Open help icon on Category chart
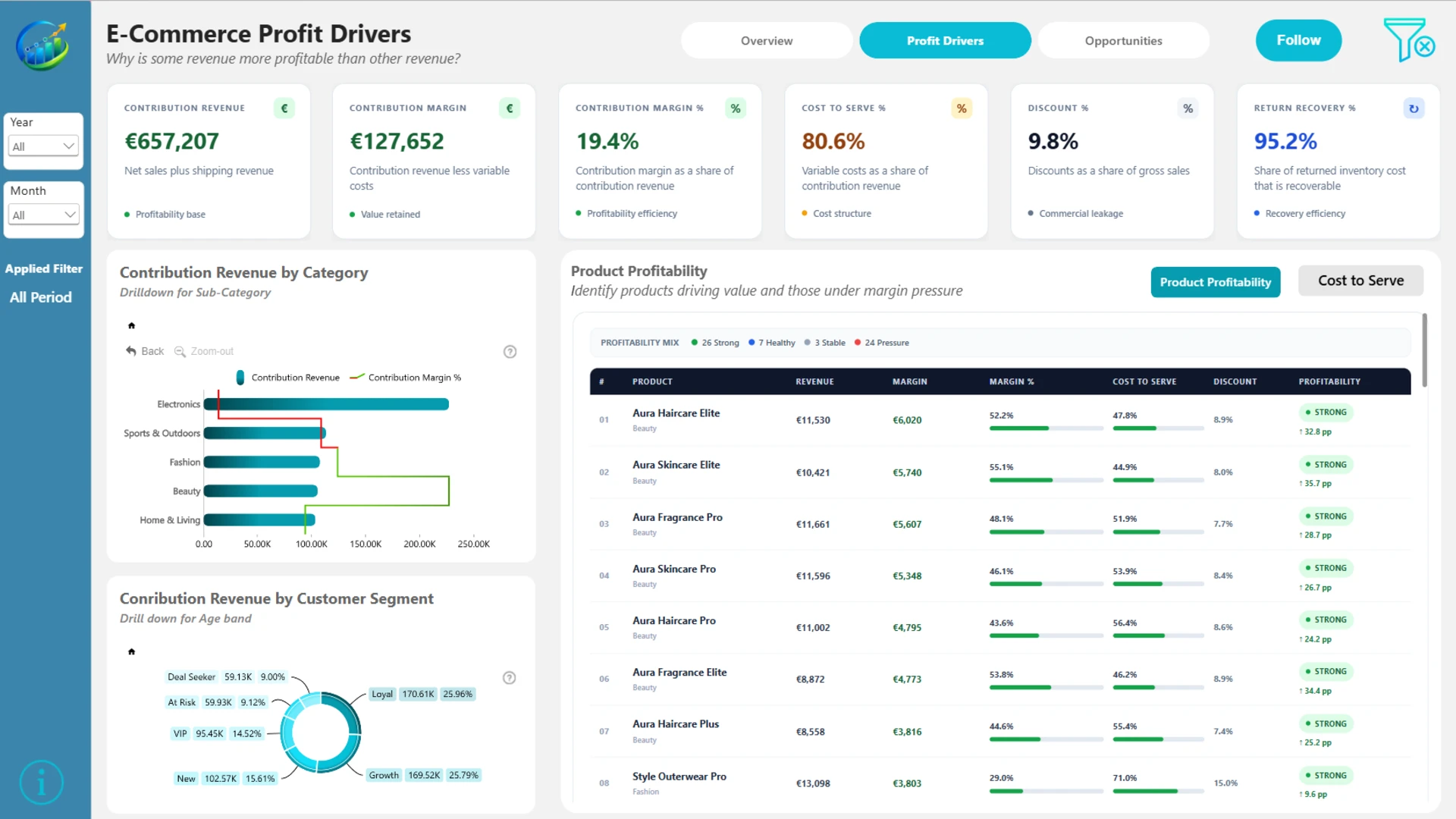Viewport: 1456px width, 819px height. (510, 352)
